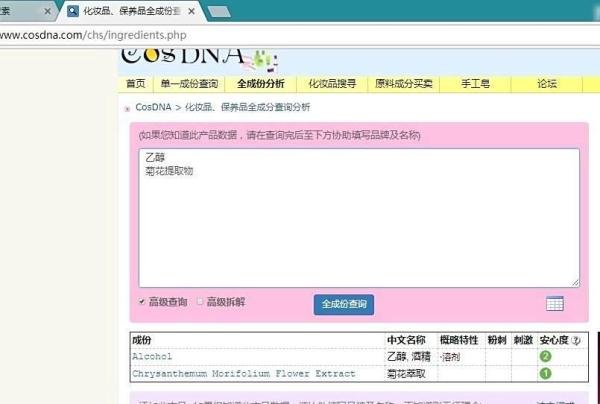Click the 粉刺 column header
The width and height of the screenshot is (600, 404).
point(497,340)
